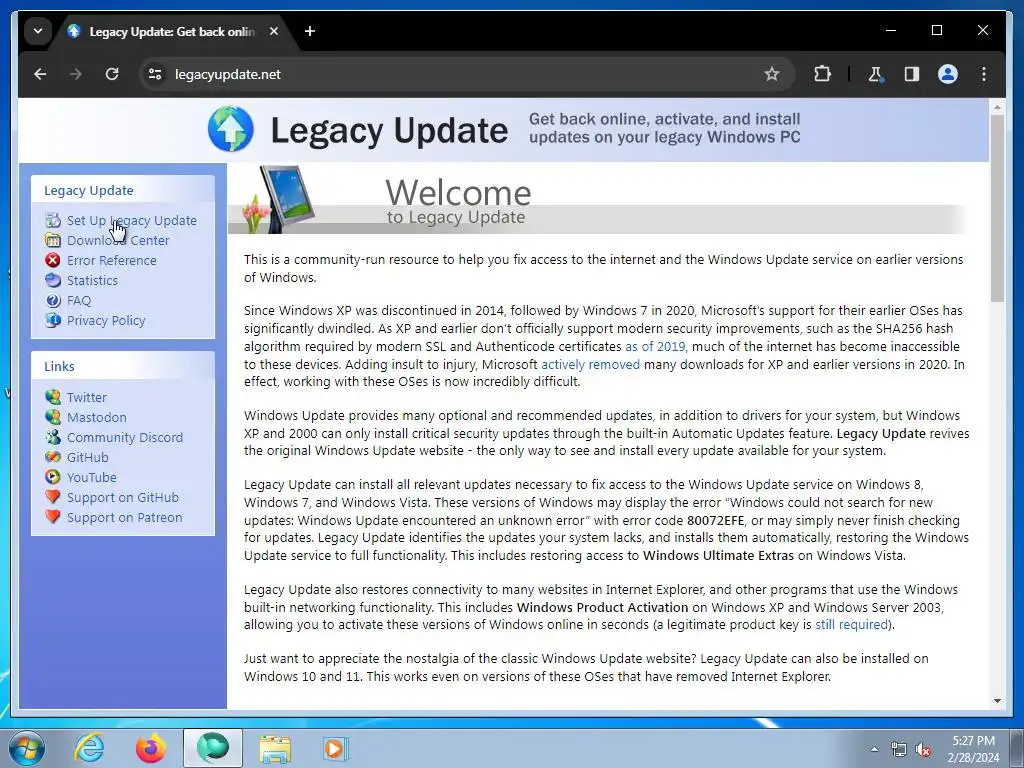
Task: Launch Internet Explorer from the taskbar
Action: pos(89,748)
